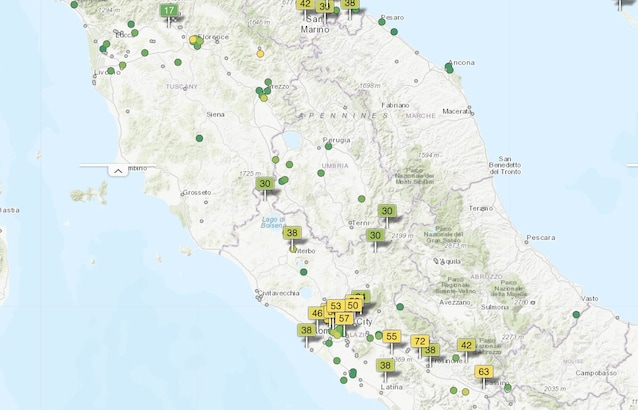Select the green dot near Vasto
This screenshot has width=638, height=410.
click(x=576, y=314)
